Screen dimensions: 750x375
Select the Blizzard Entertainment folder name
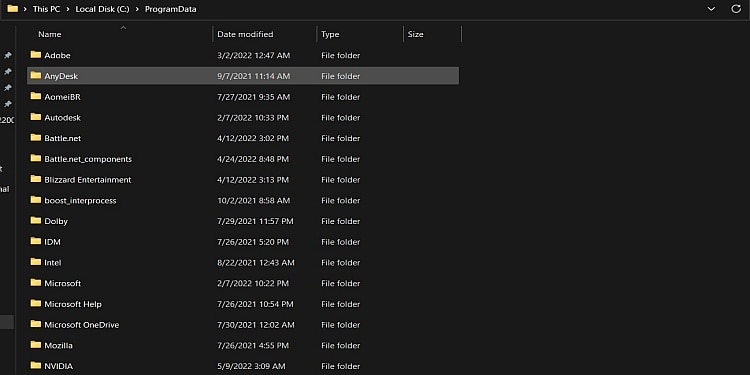point(88,180)
